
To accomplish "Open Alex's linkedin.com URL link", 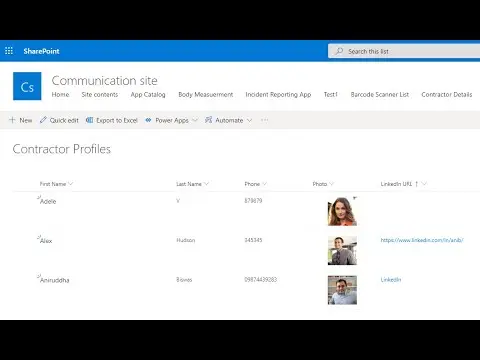I will pos(422,240).
